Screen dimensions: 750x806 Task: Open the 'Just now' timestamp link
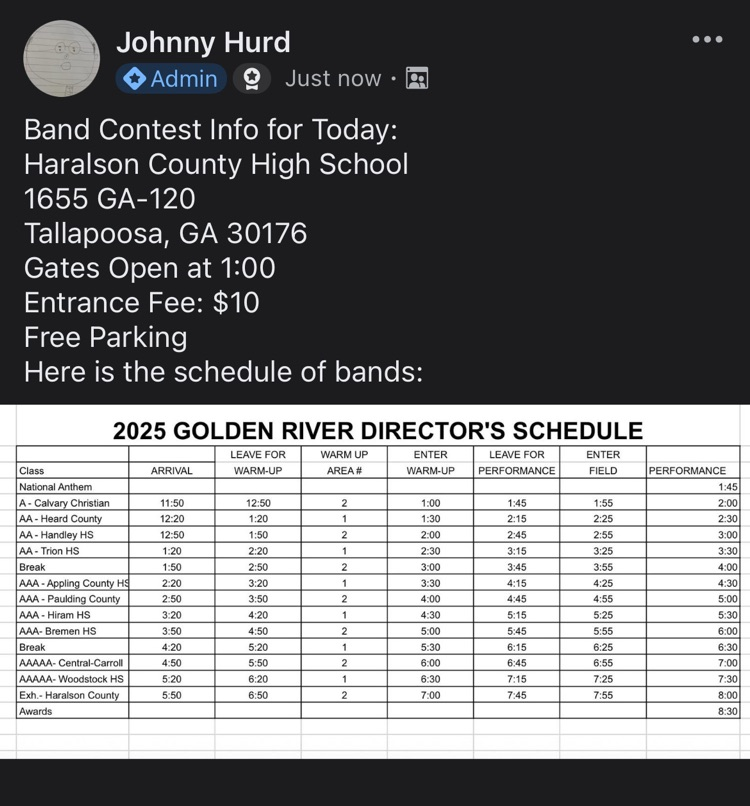[x=333, y=78]
